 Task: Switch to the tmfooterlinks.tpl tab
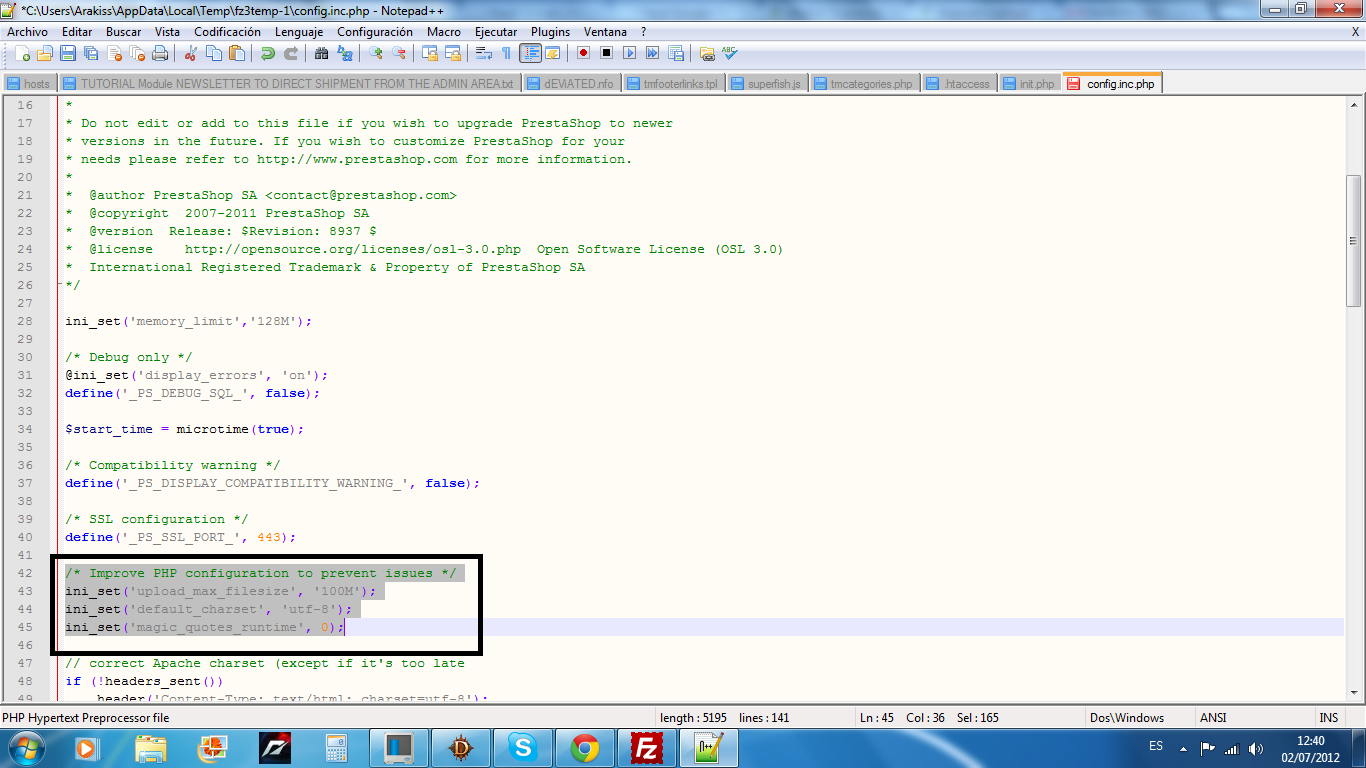point(673,84)
